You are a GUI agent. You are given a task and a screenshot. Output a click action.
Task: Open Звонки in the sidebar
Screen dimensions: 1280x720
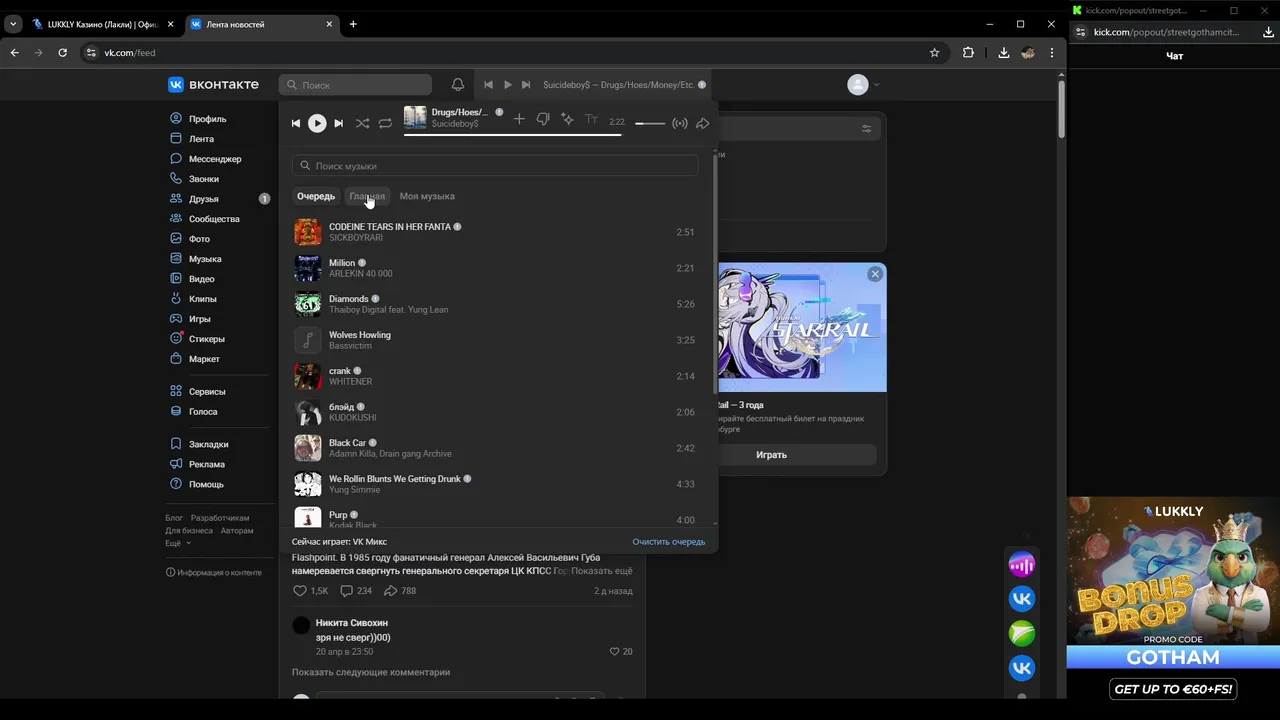point(204,179)
